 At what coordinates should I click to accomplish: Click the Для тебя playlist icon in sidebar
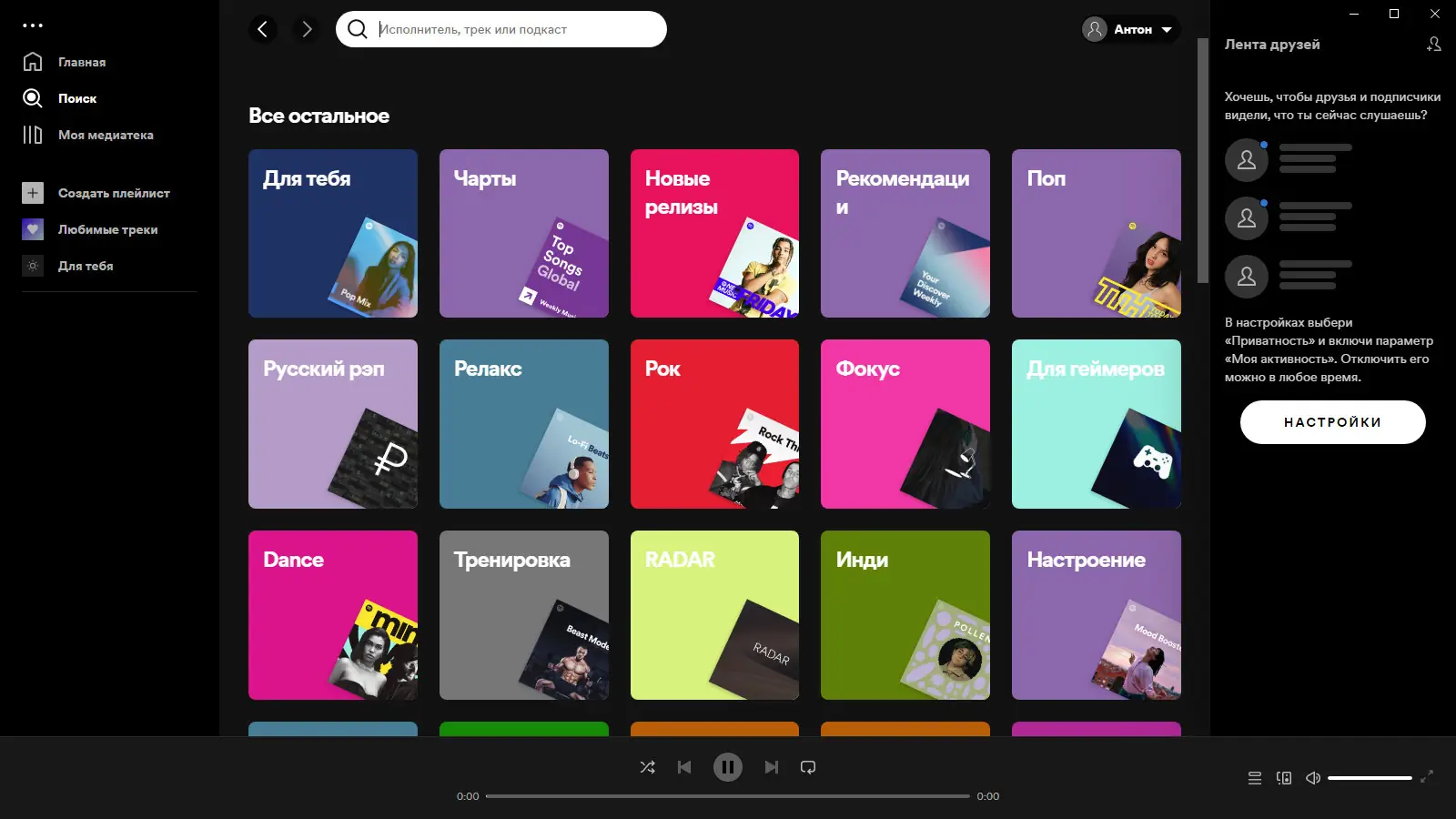tap(33, 266)
